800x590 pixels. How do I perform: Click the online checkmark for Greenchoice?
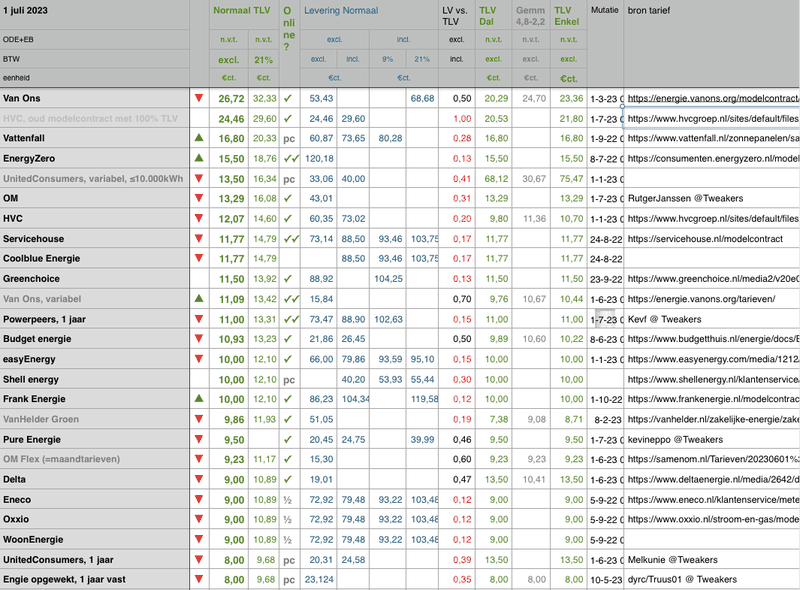pyautogui.click(x=288, y=279)
